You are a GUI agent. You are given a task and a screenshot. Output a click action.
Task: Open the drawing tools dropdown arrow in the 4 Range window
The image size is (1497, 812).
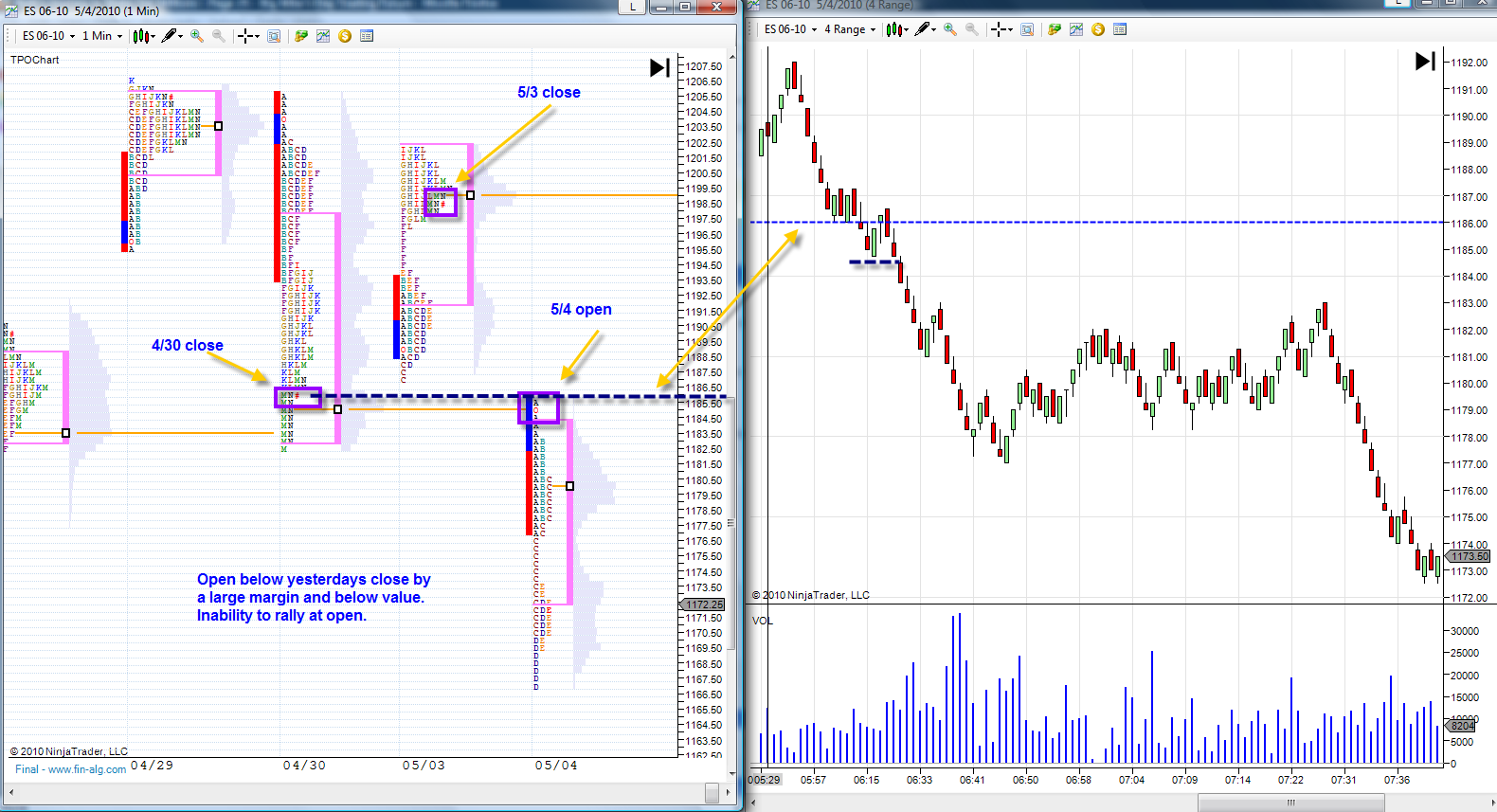tap(933, 29)
